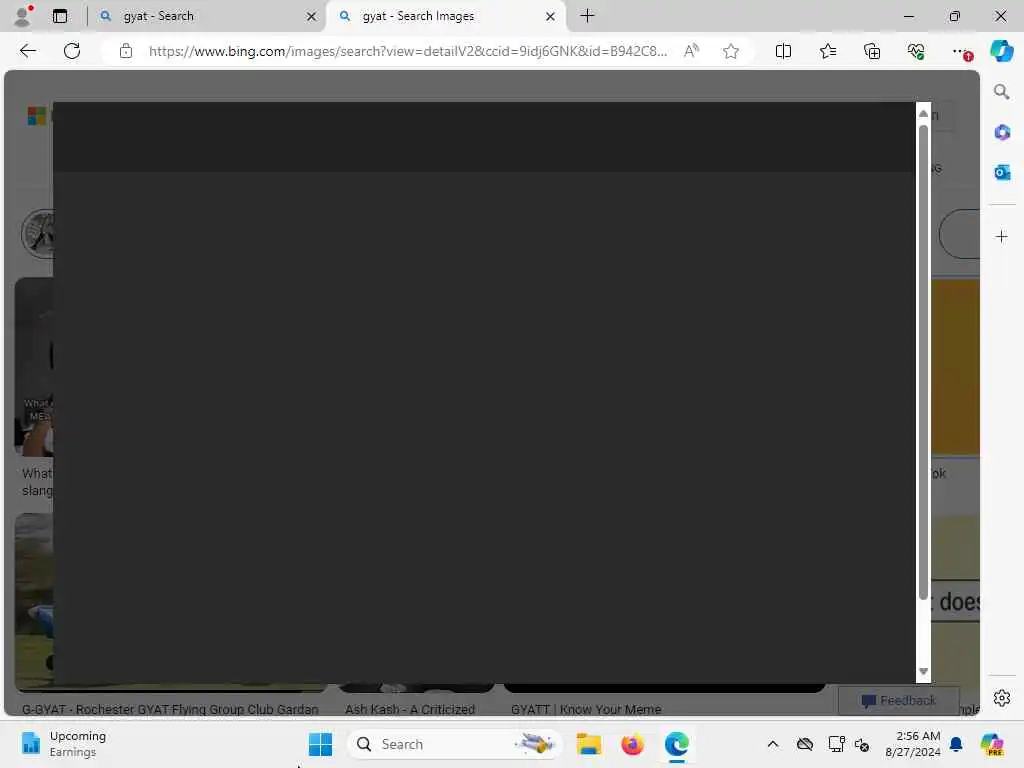This screenshot has width=1024, height=768.
Task: Click the Feedback button
Action: click(x=899, y=701)
